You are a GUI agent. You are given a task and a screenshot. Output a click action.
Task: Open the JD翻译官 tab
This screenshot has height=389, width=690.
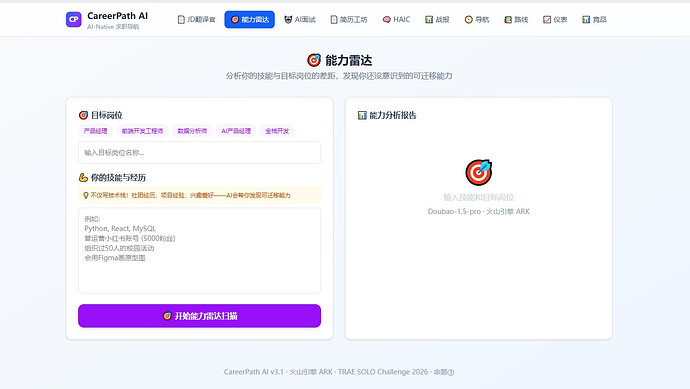click(x=196, y=19)
